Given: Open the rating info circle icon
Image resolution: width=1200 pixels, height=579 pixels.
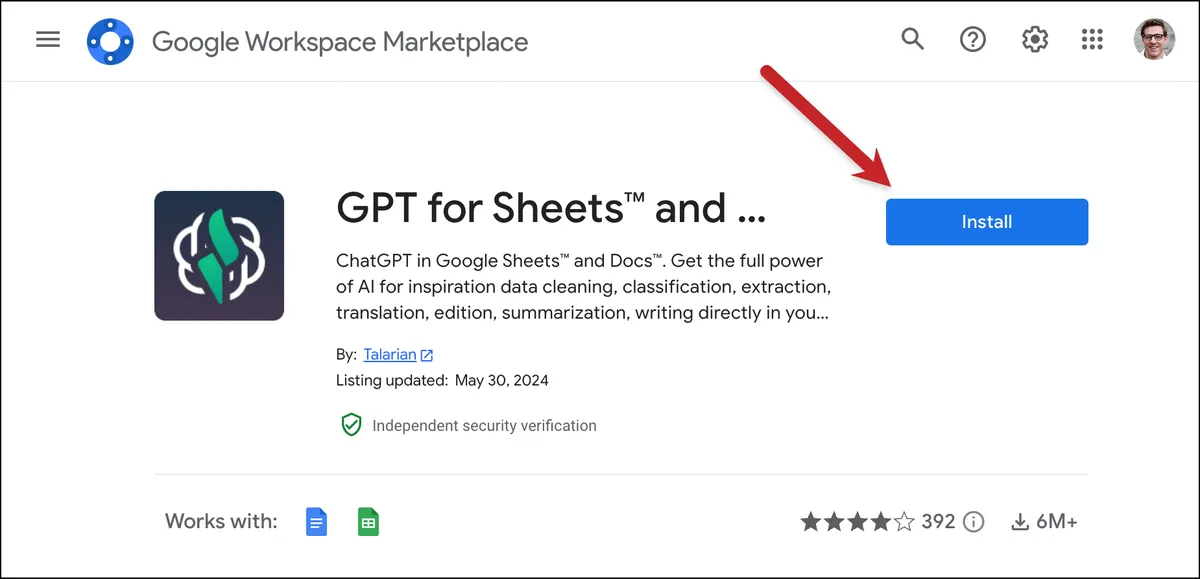Looking at the screenshot, I should tap(973, 522).
